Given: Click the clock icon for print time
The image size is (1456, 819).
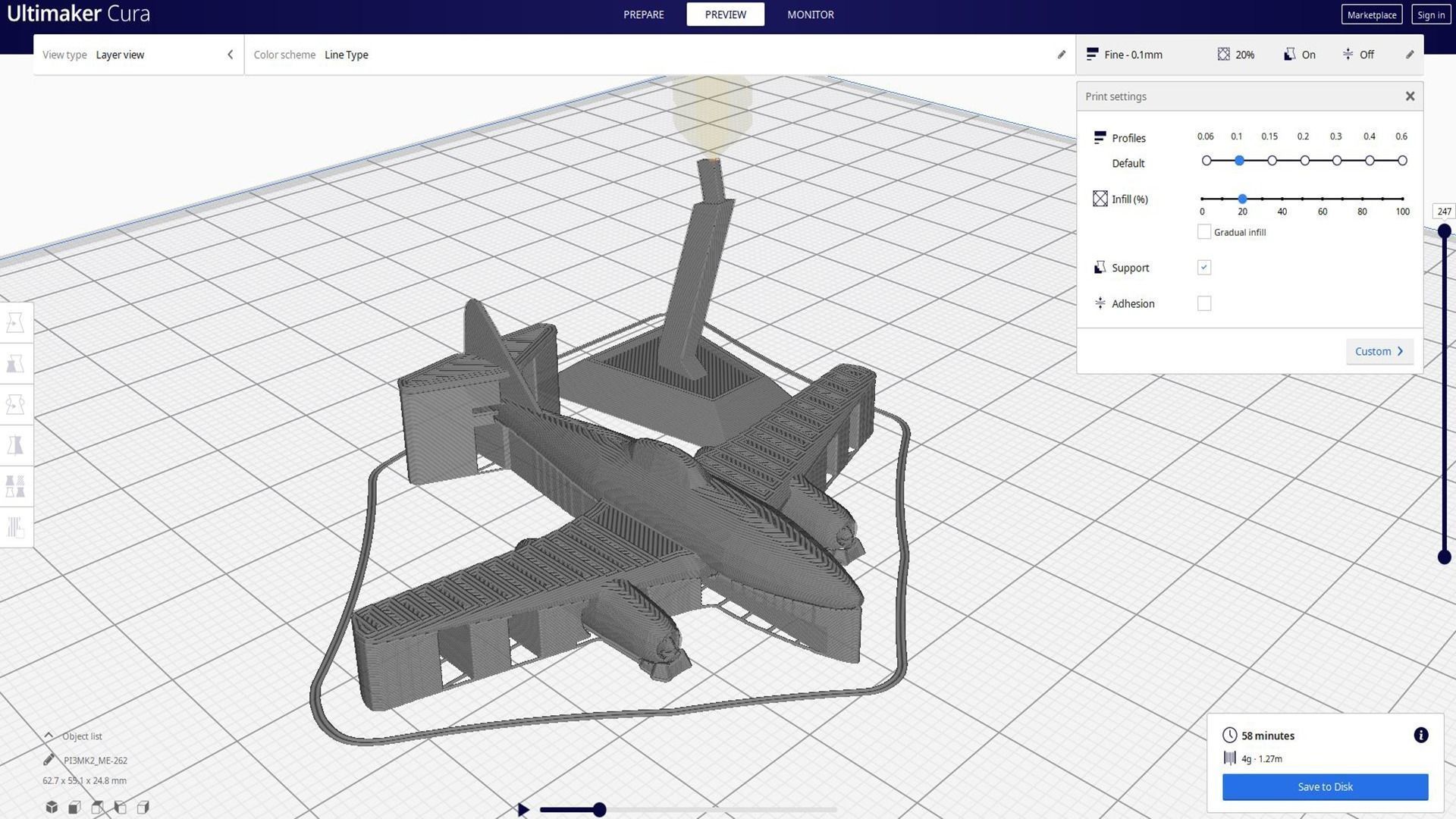Looking at the screenshot, I should 1229,735.
